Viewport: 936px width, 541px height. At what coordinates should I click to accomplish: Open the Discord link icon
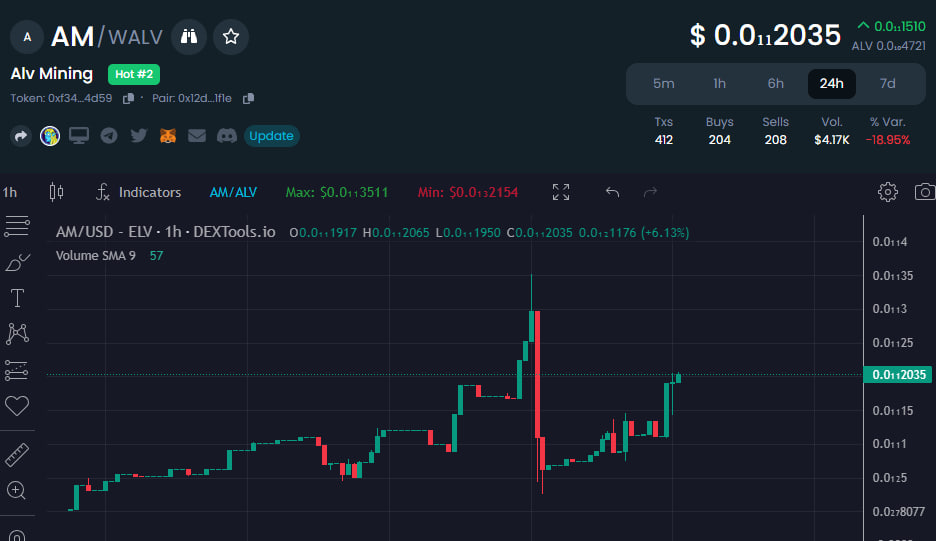(227, 136)
